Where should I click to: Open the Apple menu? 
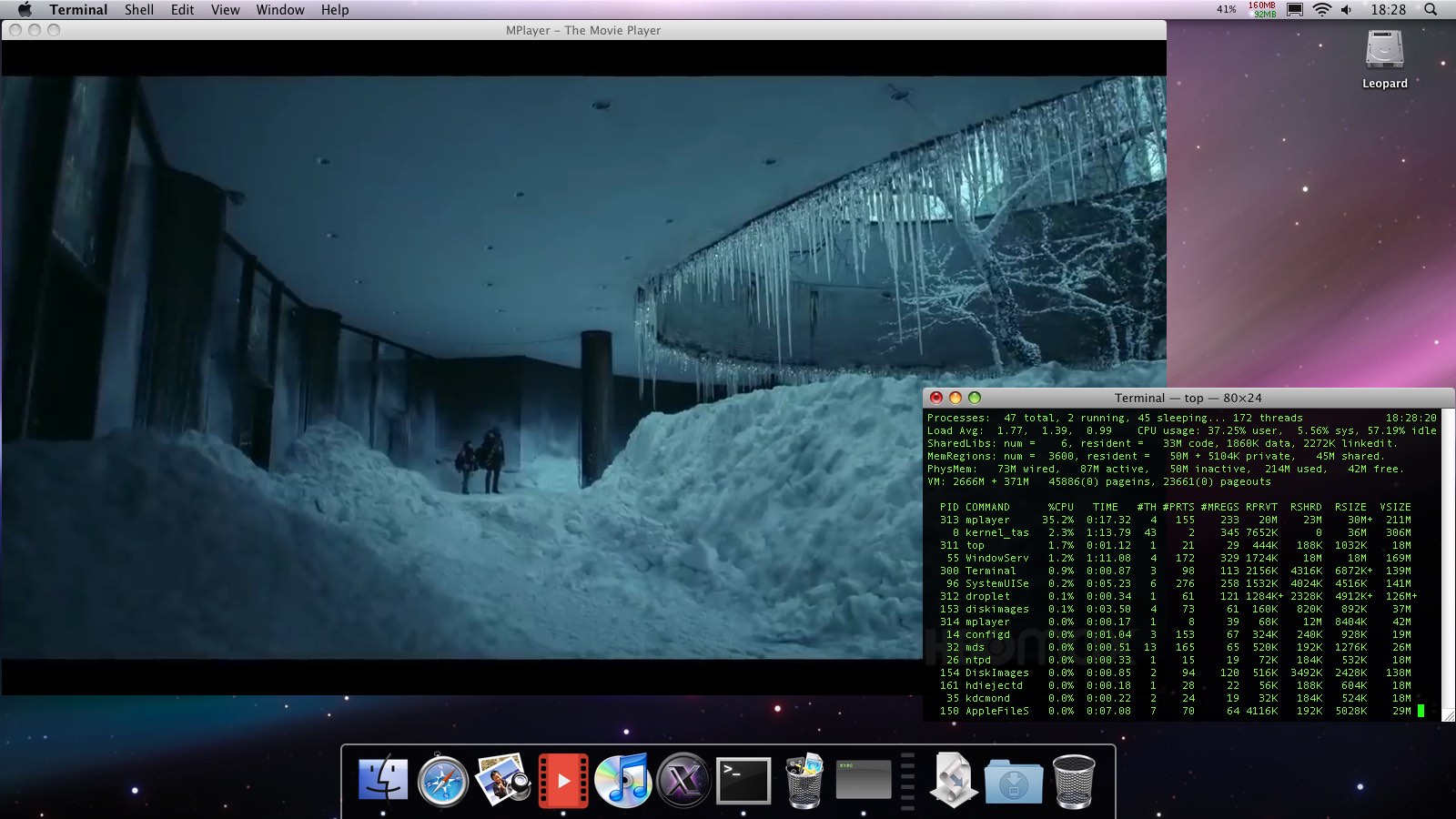(25, 9)
